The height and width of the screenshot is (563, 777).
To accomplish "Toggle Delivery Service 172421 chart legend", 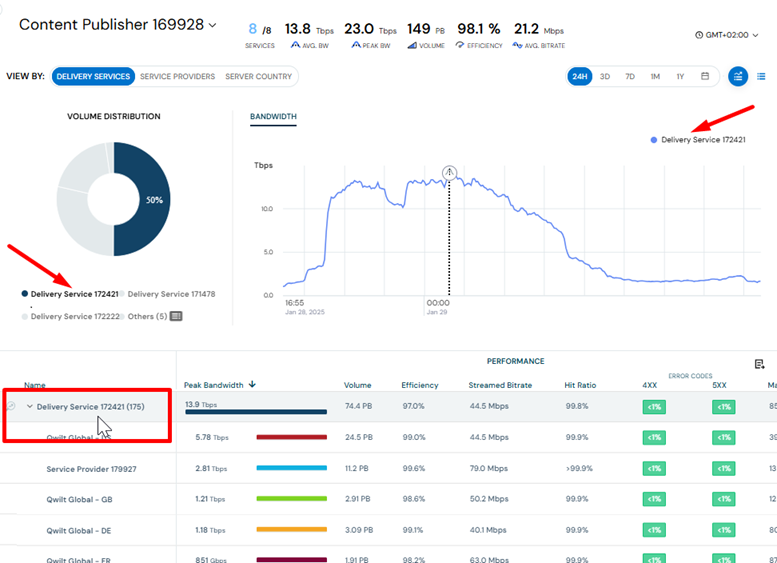I will click(x=698, y=140).
